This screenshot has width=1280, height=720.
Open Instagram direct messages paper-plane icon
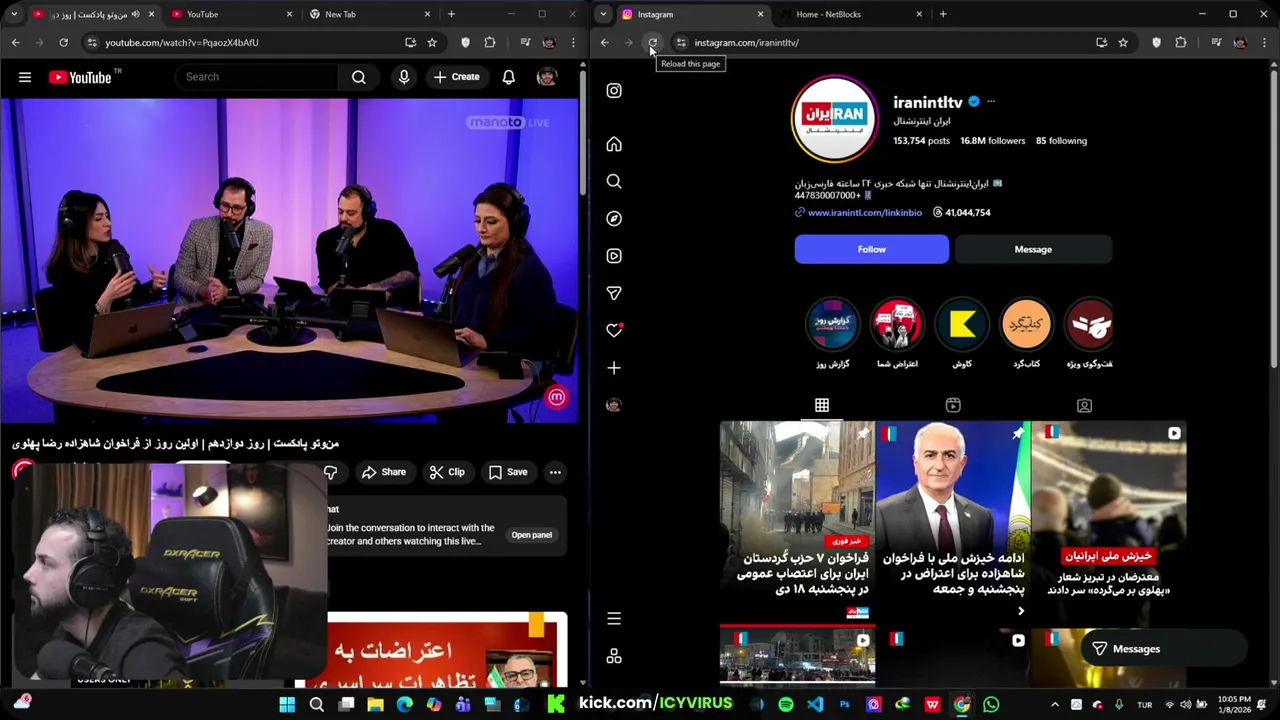coord(614,293)
